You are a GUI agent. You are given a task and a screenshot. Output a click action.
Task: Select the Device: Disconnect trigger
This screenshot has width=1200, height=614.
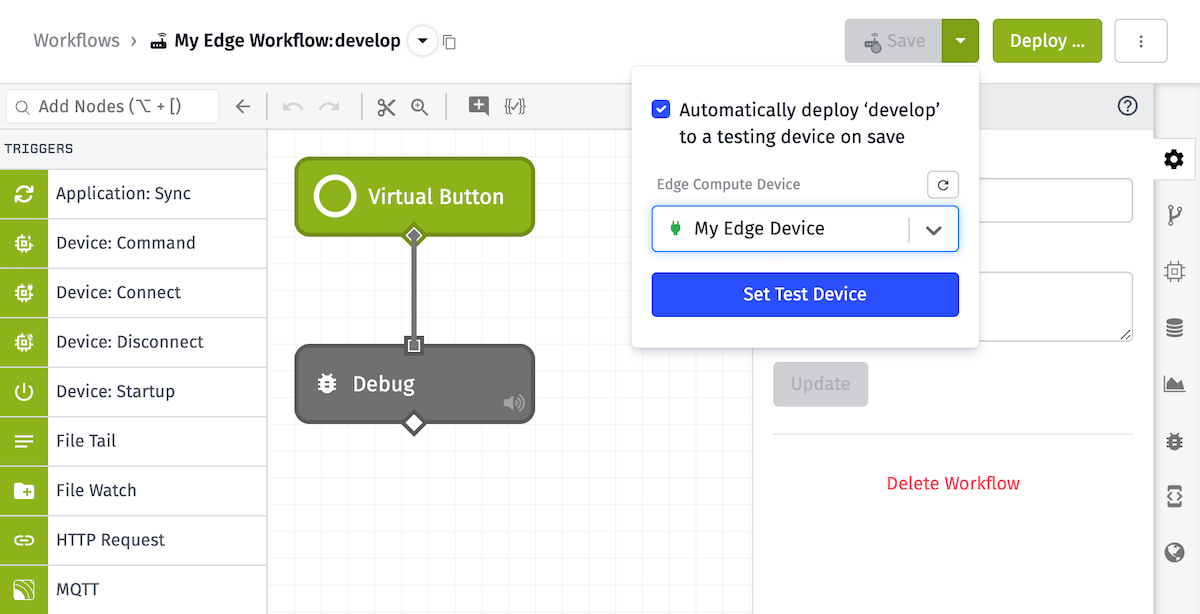pos(133,342)
